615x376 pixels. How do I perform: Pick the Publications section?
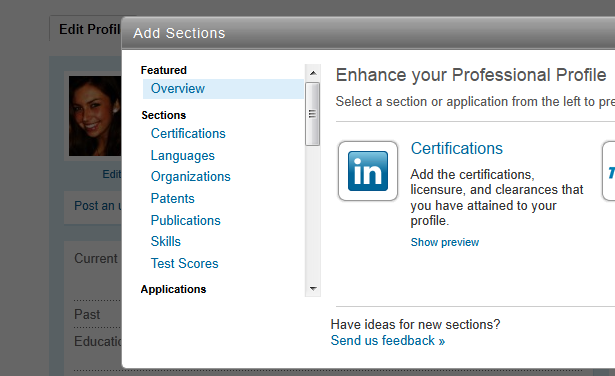point(186,220)
